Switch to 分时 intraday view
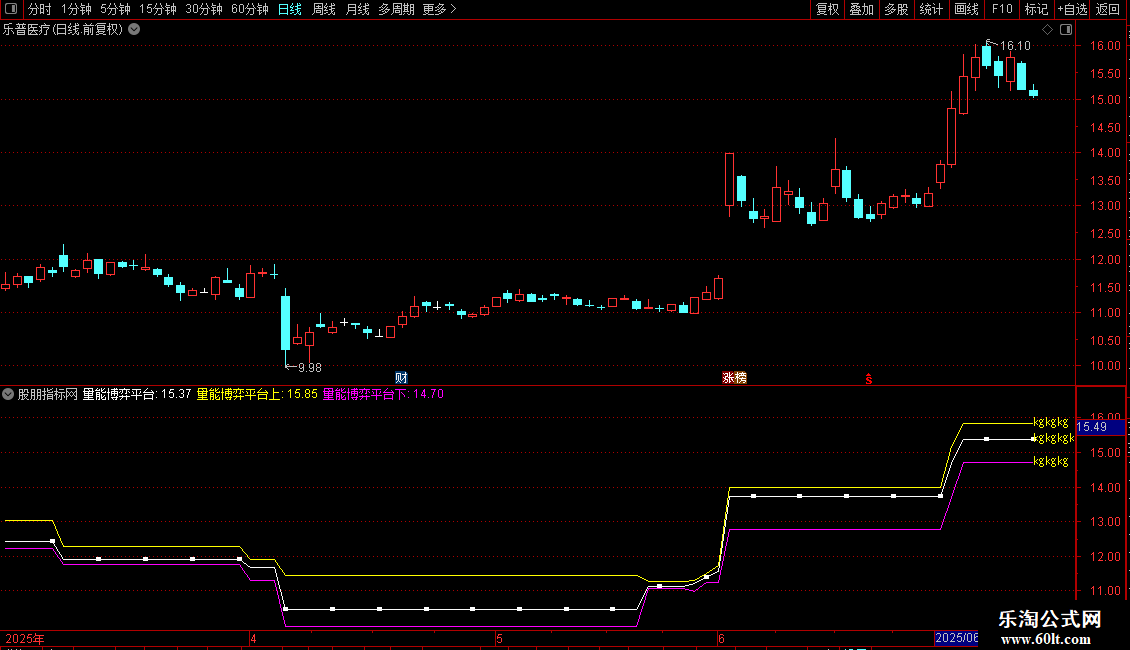Screen dimensions: 1130x650 point(40,9)
